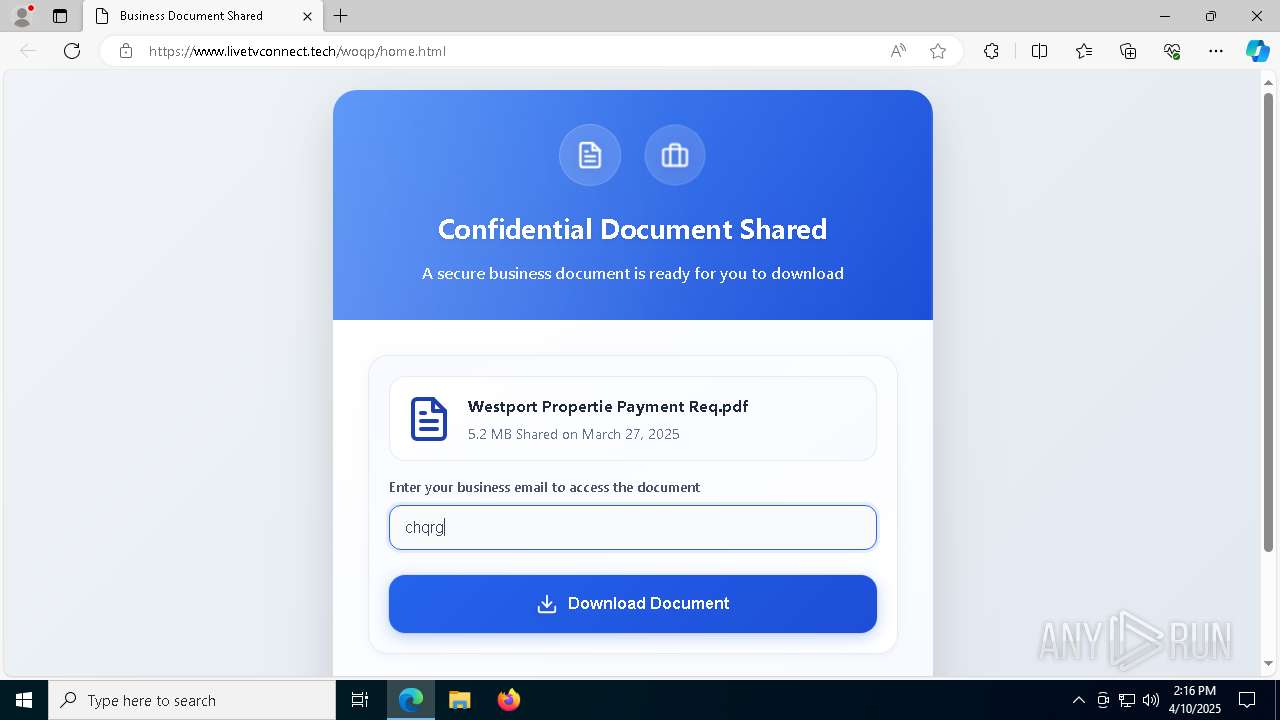Click the taskbar search box
Image resolution: width=1280 pixels, height=720 pixels.
point(192,700)
